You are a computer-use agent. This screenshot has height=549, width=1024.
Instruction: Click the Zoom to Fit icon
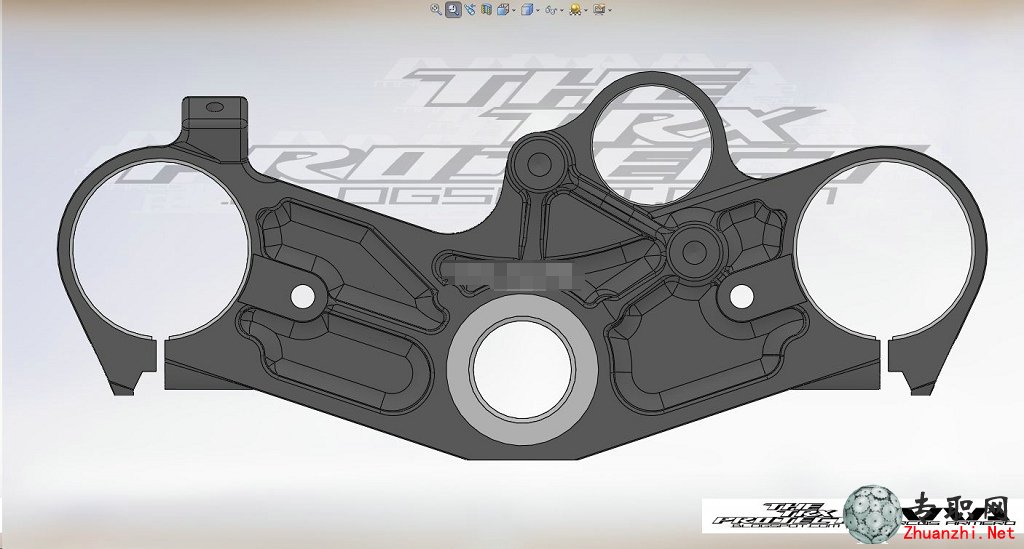point(436,9)
